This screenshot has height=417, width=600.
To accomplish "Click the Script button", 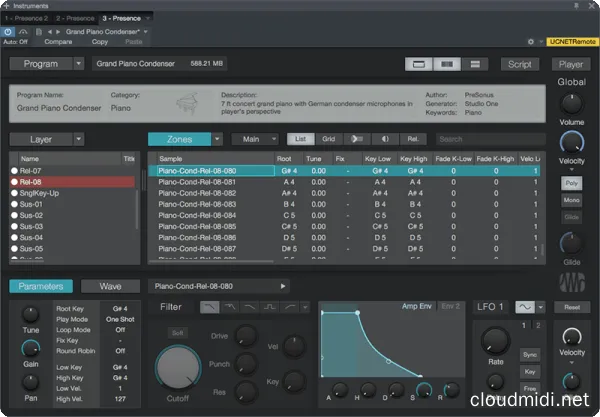I will click(x=520, y=64).
